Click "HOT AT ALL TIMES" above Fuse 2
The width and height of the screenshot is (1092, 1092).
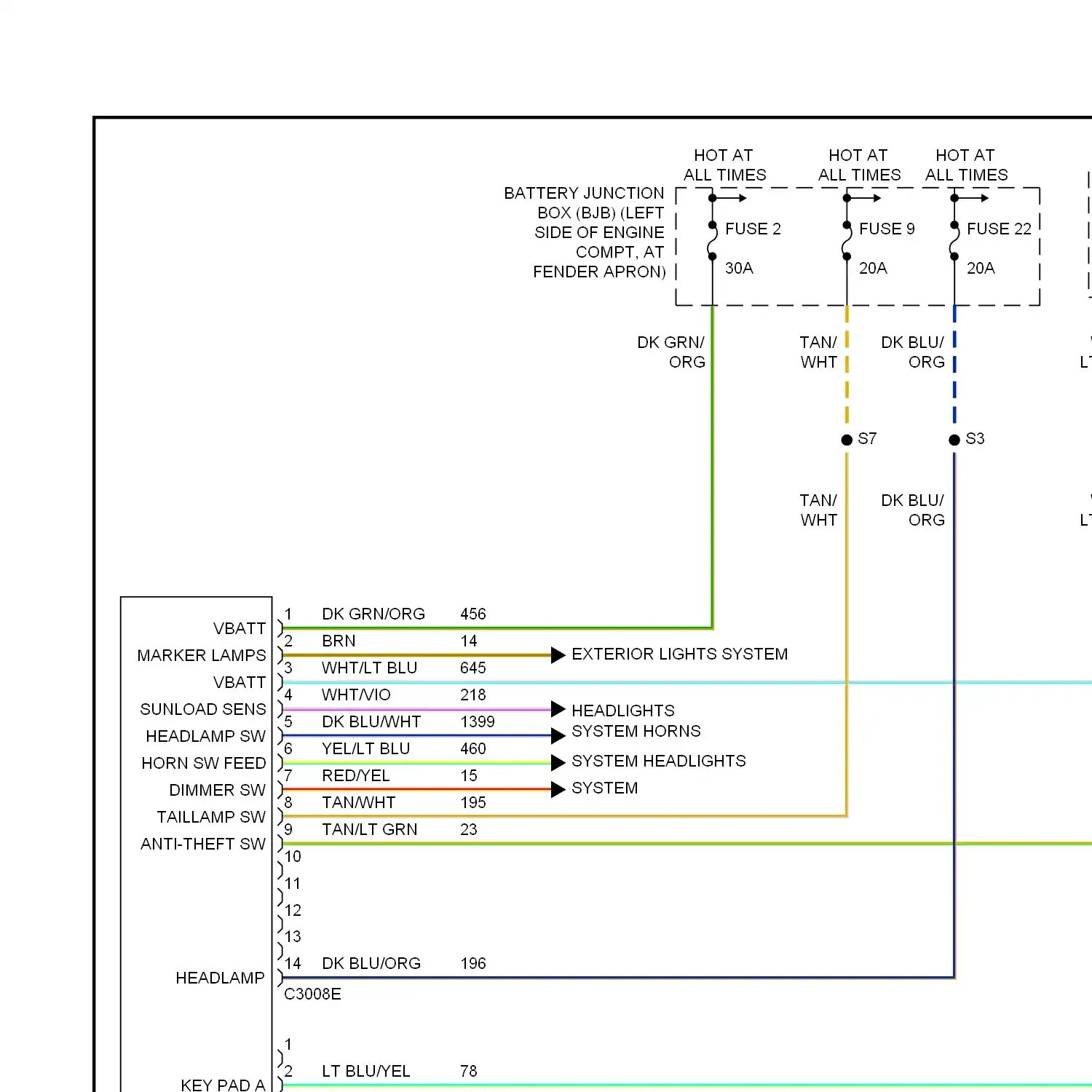[x=724, y=165]
